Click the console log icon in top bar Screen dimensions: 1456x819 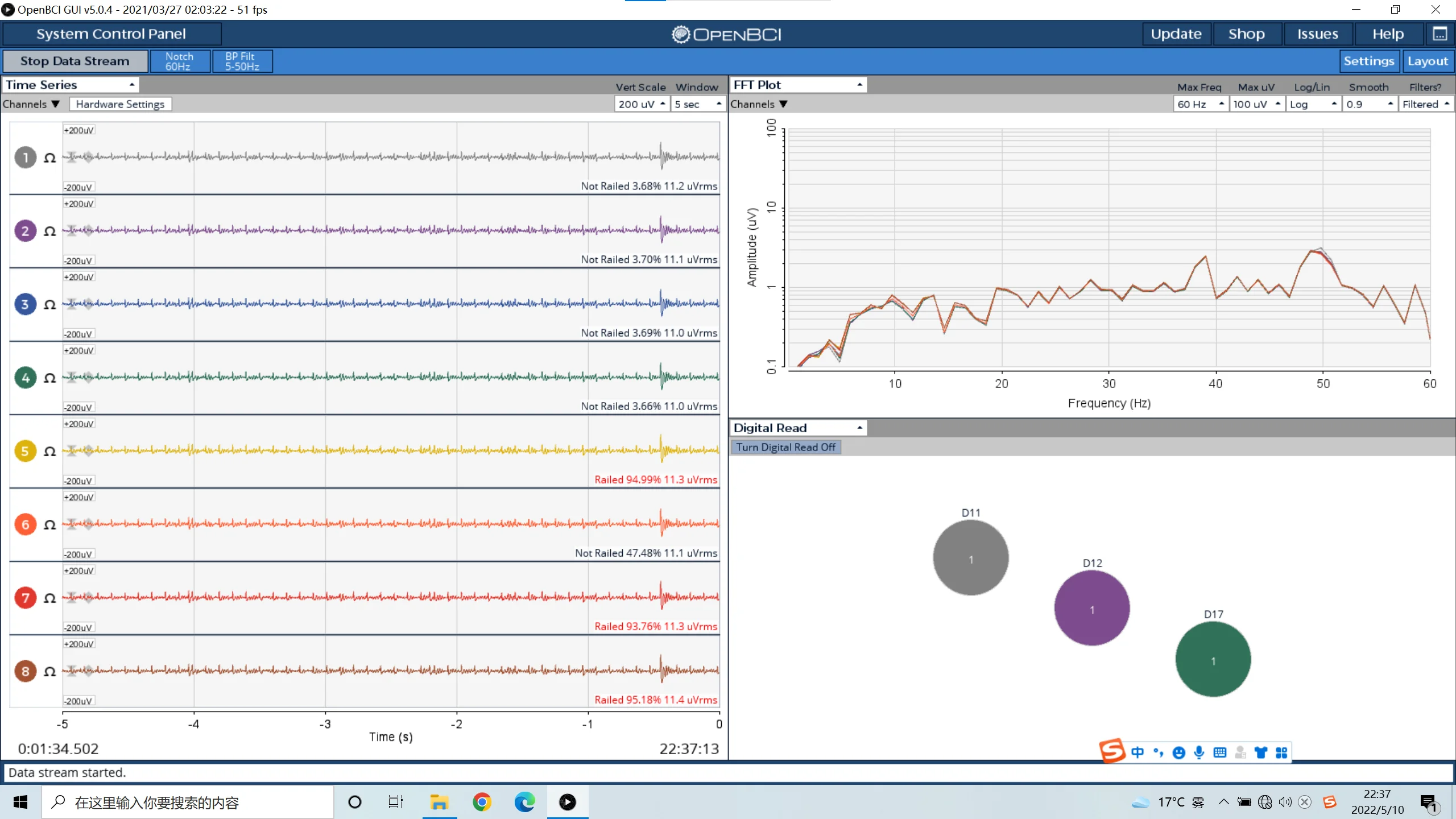coord(1440,34)
